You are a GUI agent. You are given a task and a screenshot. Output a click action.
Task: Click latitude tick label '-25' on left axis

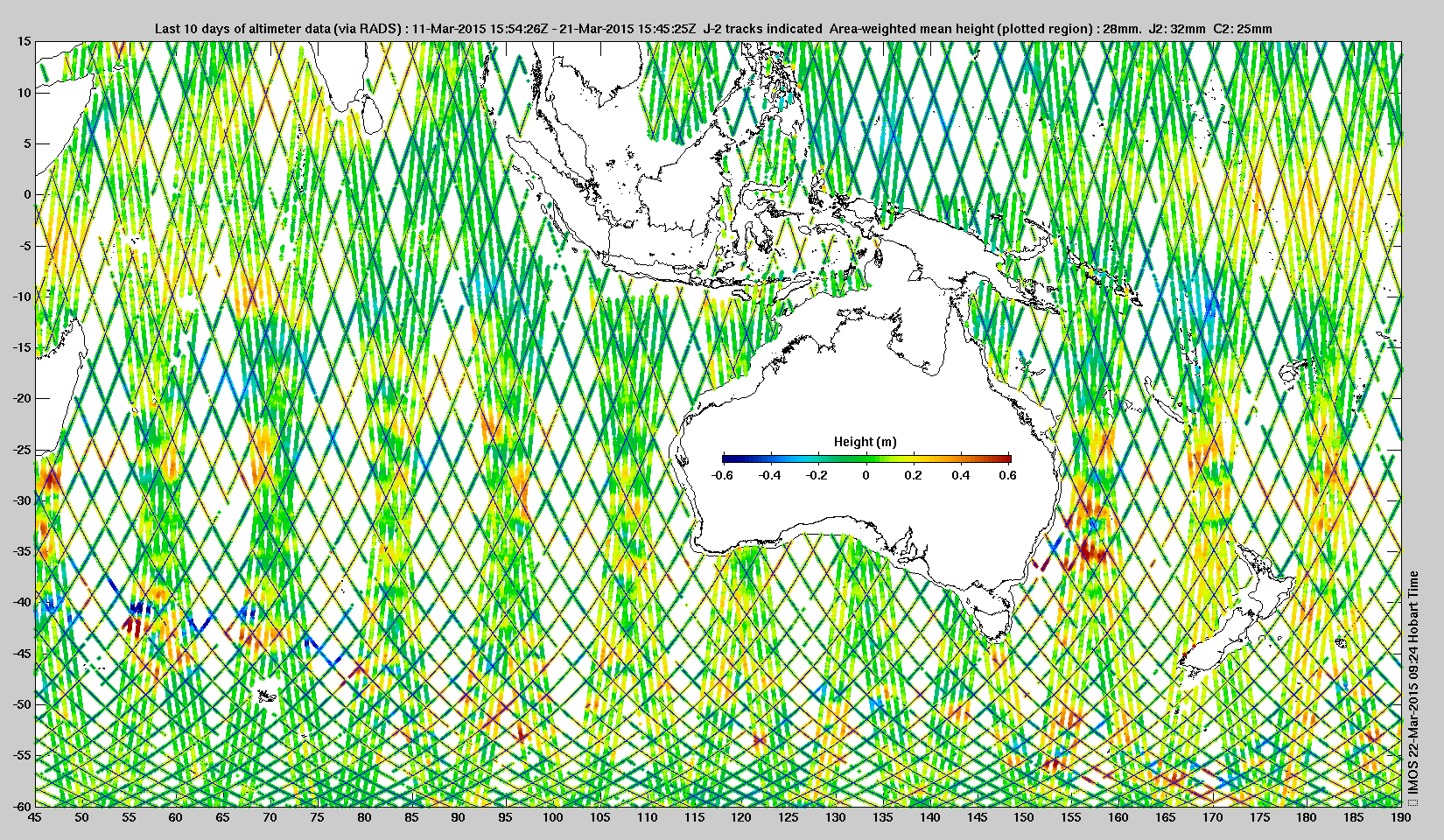22,450
